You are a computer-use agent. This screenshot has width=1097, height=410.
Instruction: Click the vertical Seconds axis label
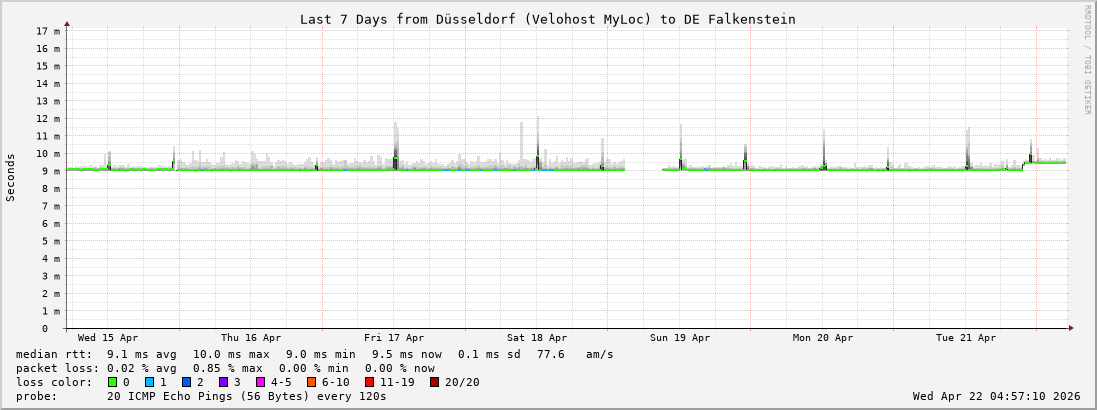[11, 177]
